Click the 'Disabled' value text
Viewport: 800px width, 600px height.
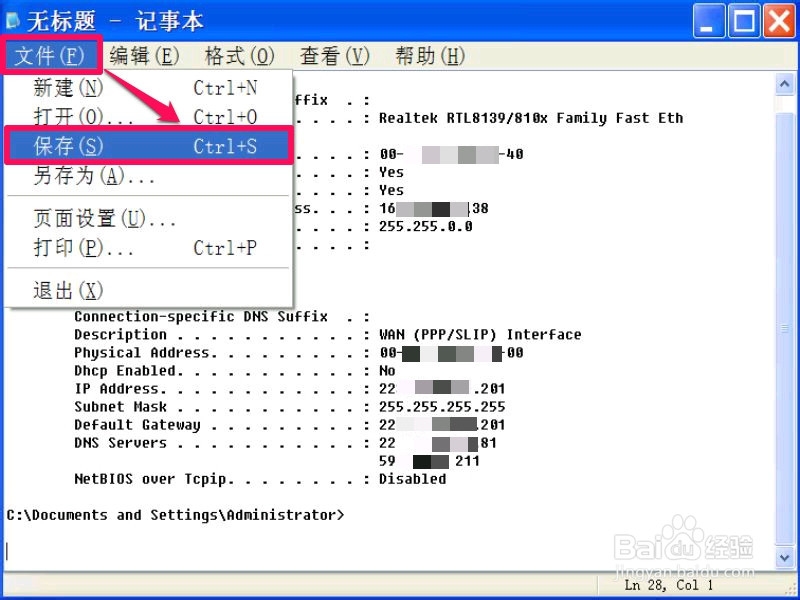[x=412, y=479]
